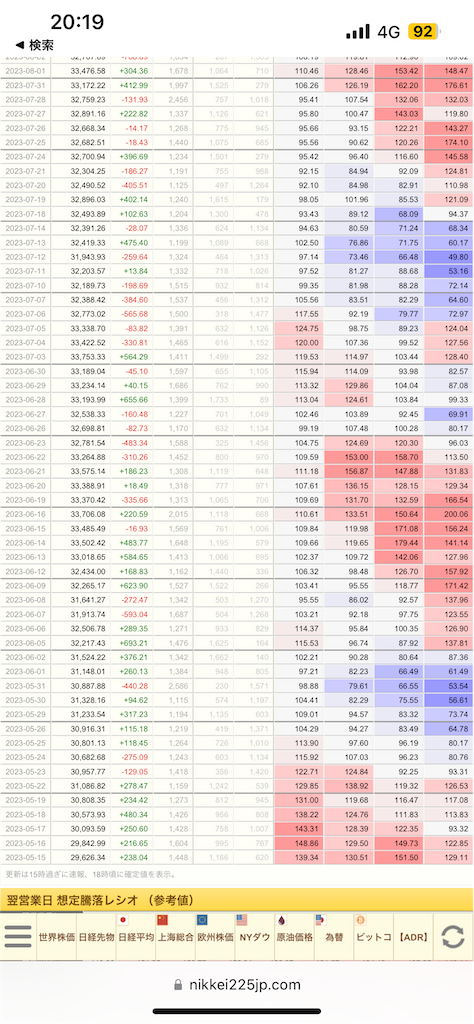474x1024 pixels.
Task: Open the 日経先物 tab
Action: (96, 936)
